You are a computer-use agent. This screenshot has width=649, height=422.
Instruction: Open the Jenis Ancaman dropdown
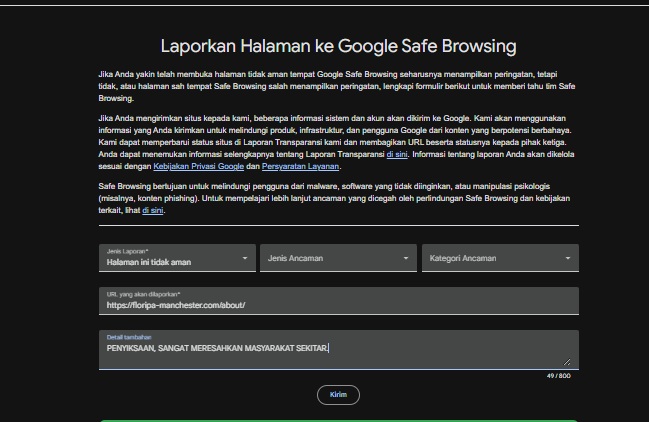[338, 258]
